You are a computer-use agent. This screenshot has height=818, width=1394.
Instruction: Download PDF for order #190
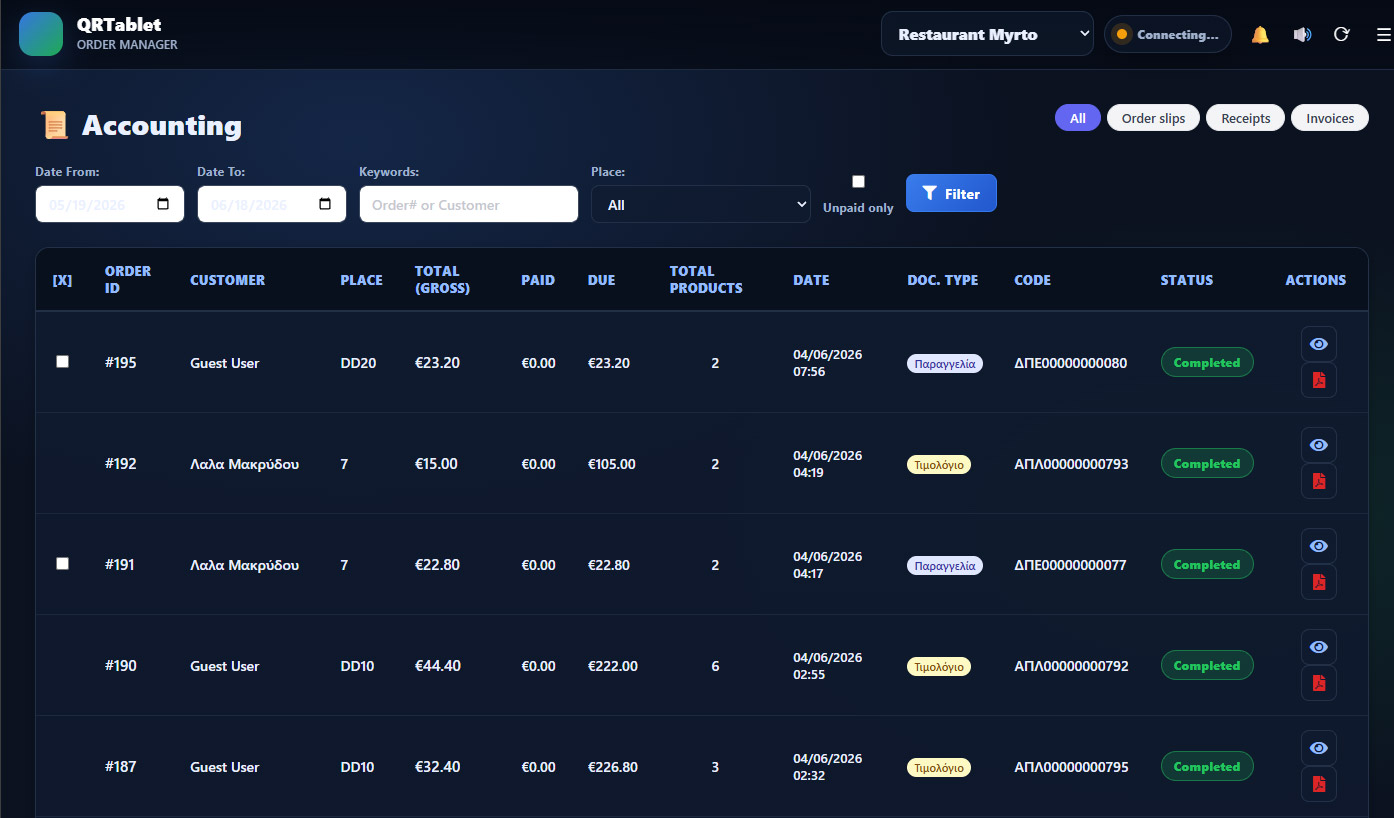pyautogui.click(x=1319, y=683)
